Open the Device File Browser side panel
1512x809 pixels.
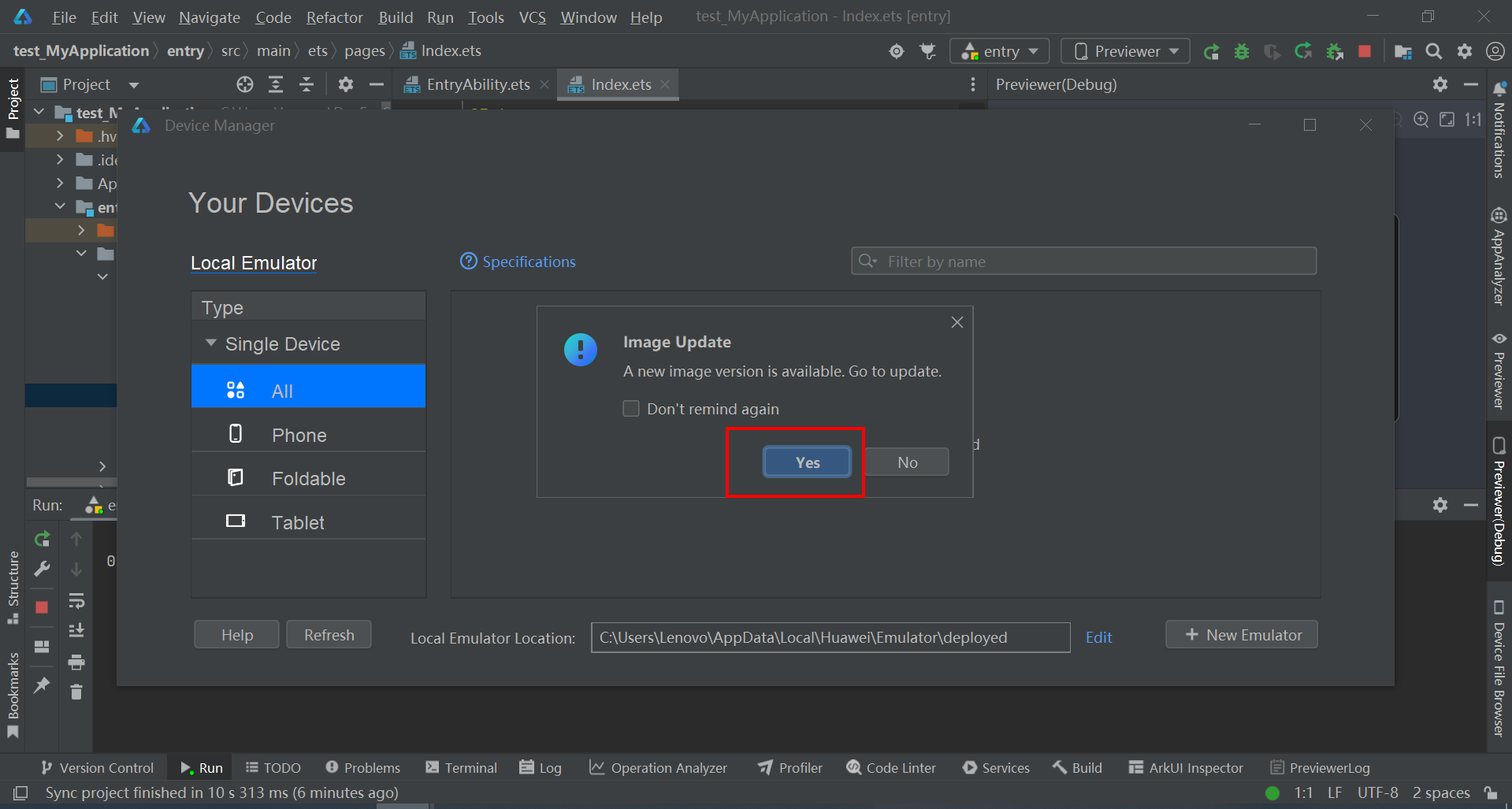click(1499, 668)
